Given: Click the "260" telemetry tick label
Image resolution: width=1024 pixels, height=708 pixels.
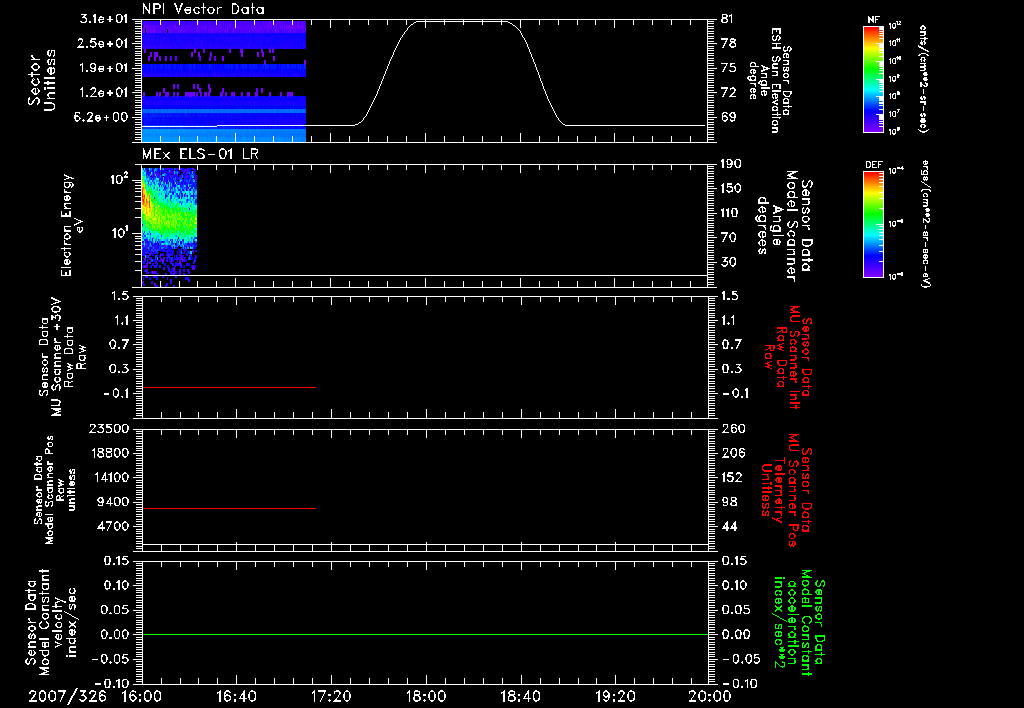Looking at the screenshot, I should [x=733, y=428].
